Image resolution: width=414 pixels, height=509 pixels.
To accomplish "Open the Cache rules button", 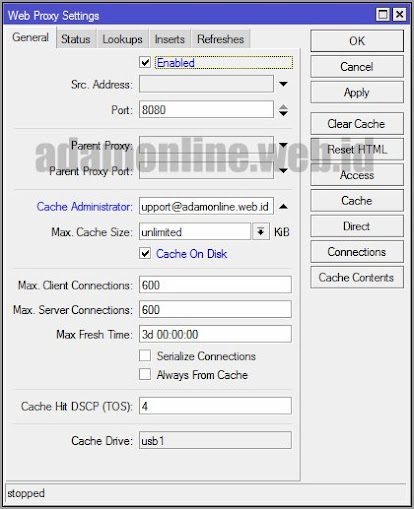I will pyautogui.click(x=357, y=201).
